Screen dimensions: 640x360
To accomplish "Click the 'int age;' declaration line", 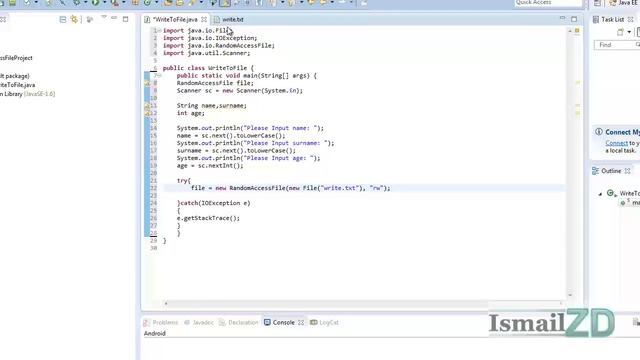I will coord(191,113).
